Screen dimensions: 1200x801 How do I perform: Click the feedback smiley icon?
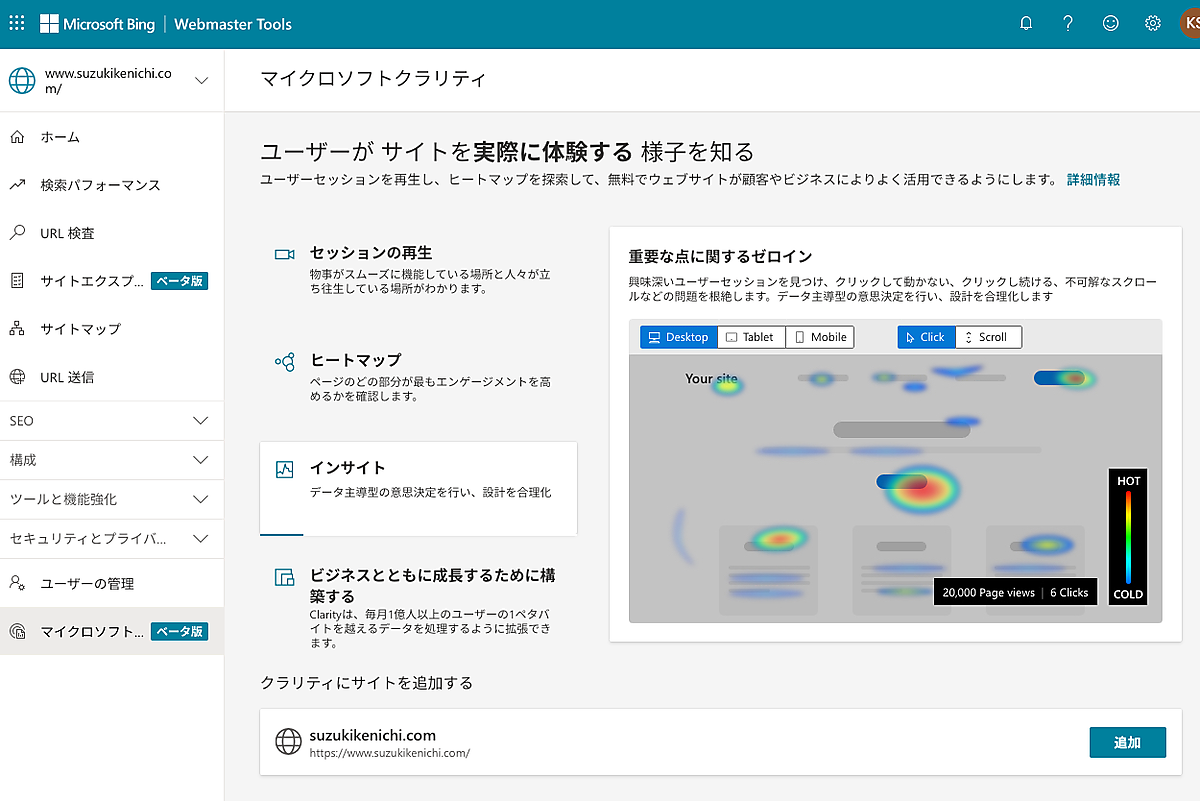pyautogui.click(x=1111, y=24)
